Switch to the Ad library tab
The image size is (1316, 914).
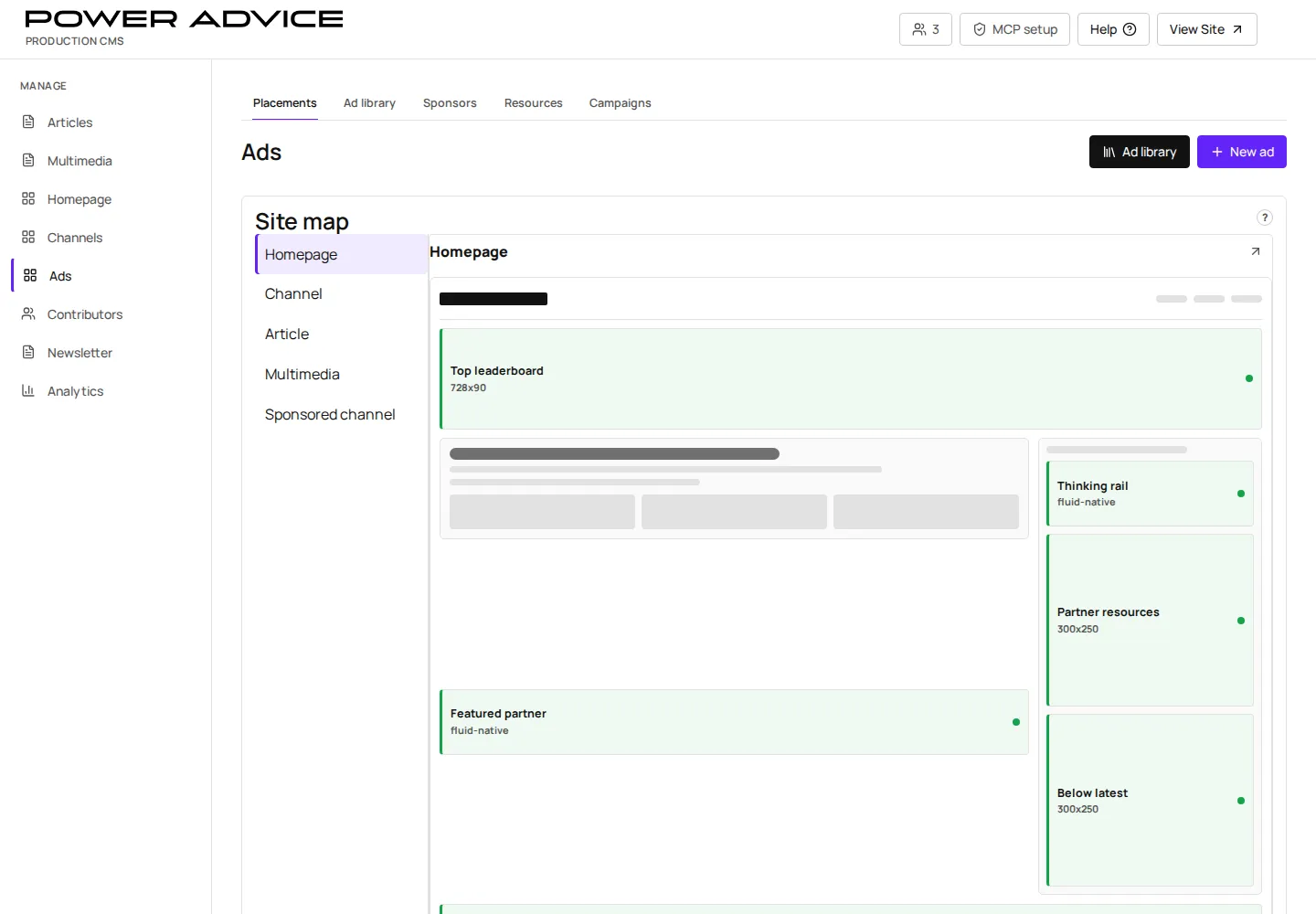369,103
